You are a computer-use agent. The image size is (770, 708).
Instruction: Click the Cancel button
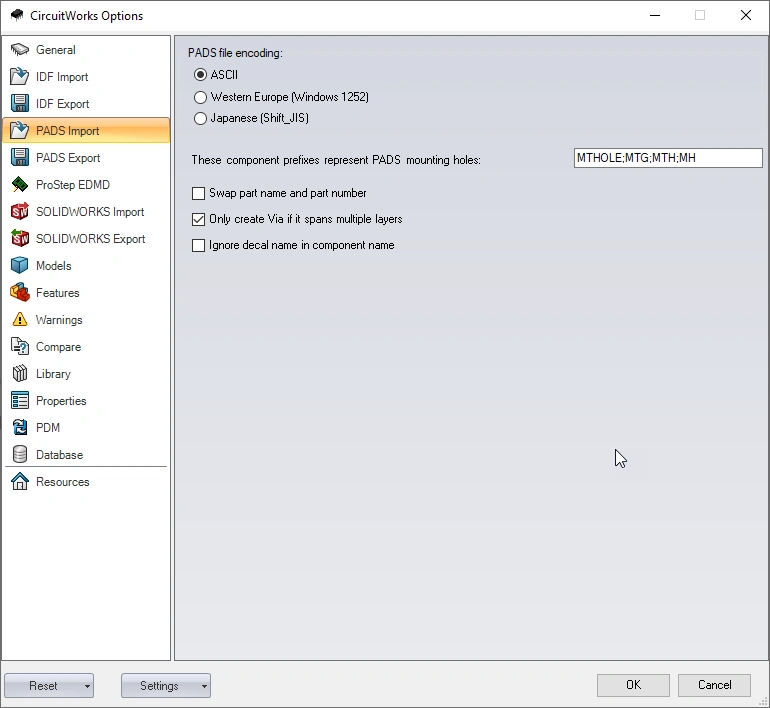coord(715,685)
